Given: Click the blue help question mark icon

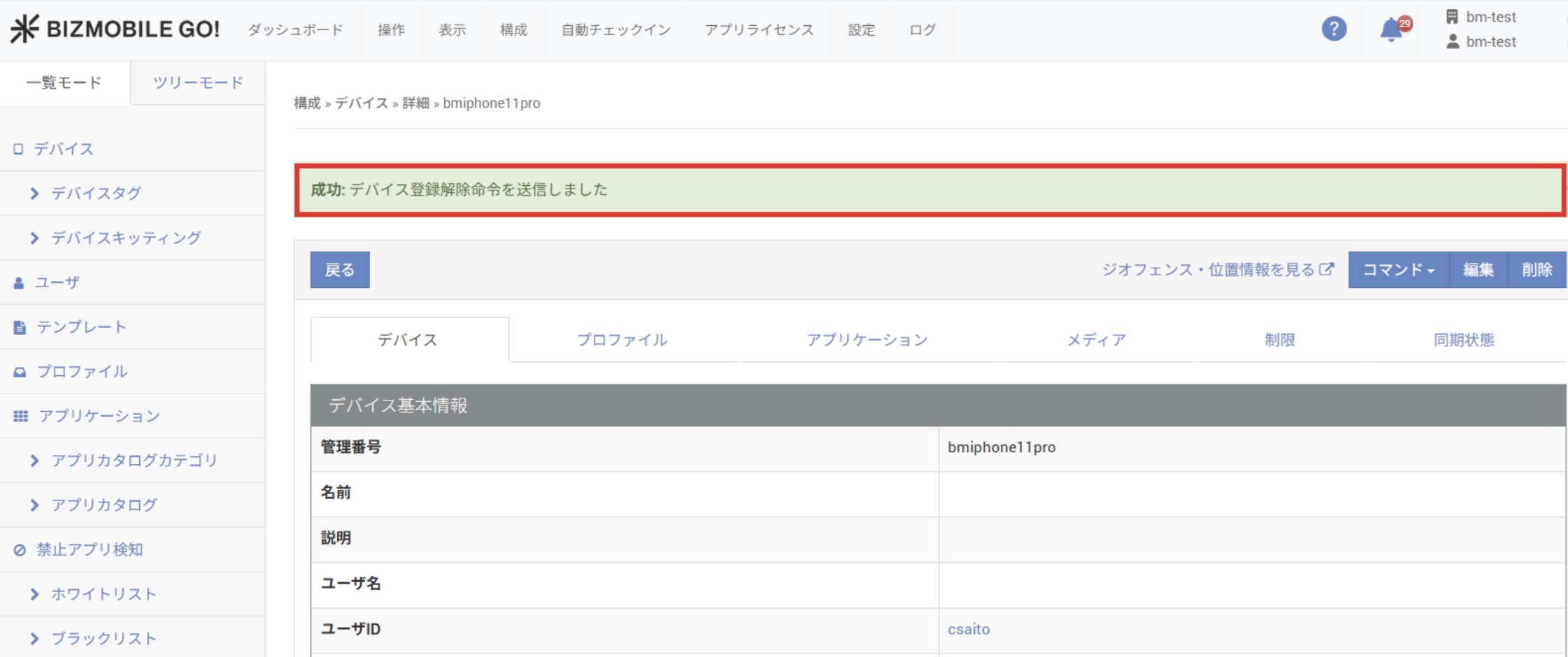Looking at the screenshot, I should [1333, 29].
